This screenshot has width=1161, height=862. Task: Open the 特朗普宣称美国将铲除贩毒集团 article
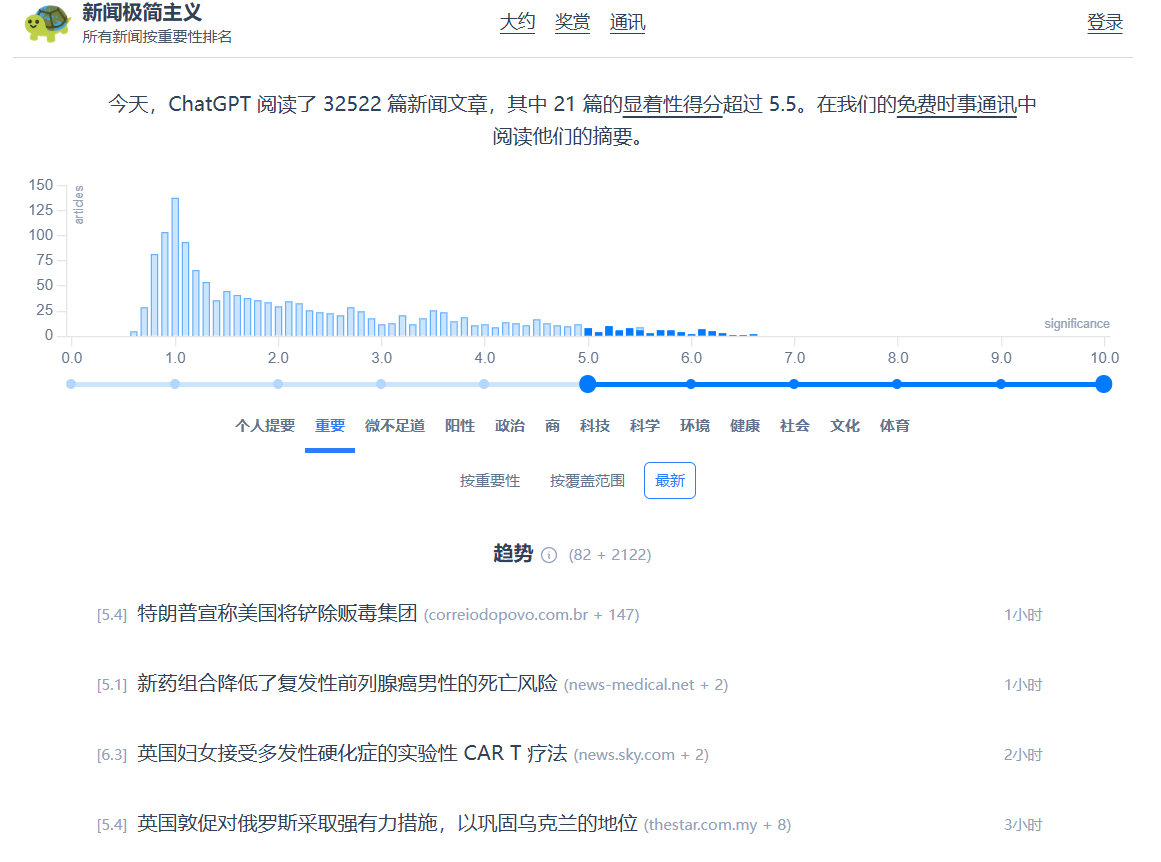click(x=277, y=614)
